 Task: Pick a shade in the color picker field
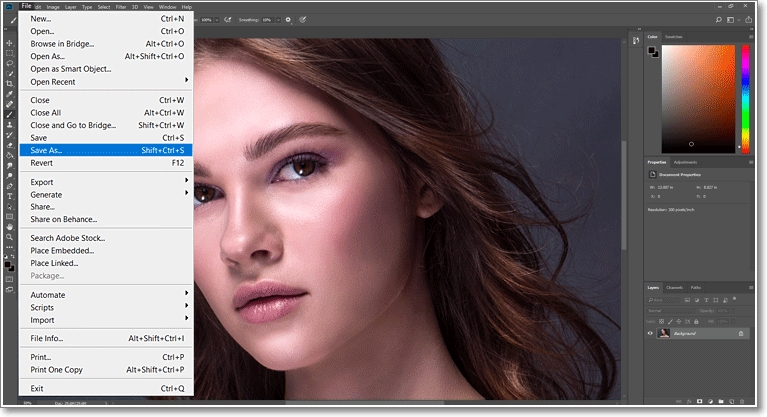coord(699,99)
